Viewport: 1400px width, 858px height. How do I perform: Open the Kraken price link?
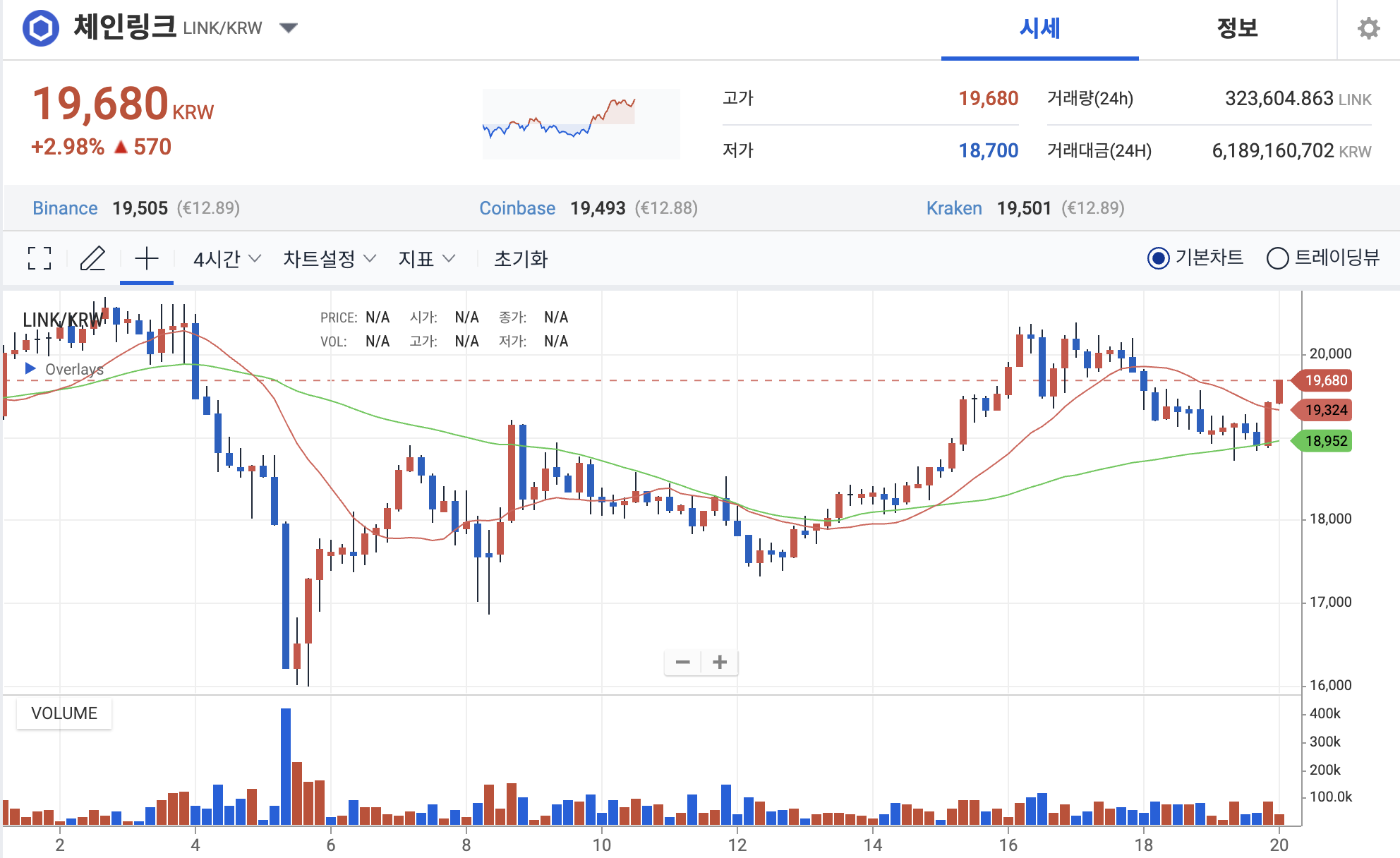954,208
